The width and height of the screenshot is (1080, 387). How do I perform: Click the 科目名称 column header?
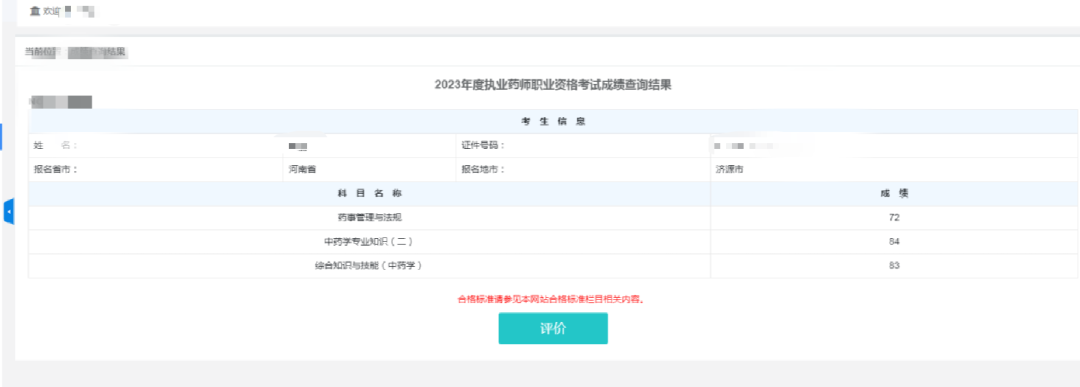tap(369, 194)
